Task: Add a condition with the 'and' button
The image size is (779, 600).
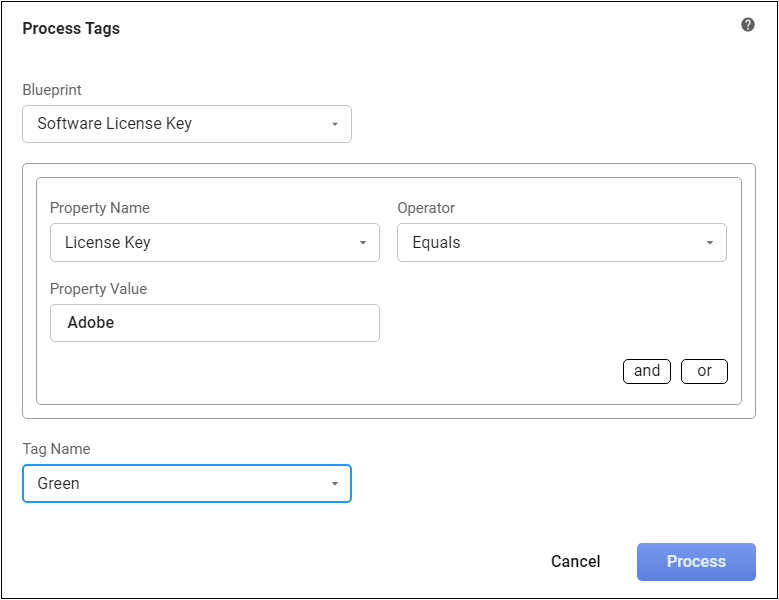Action: [647, 371]
